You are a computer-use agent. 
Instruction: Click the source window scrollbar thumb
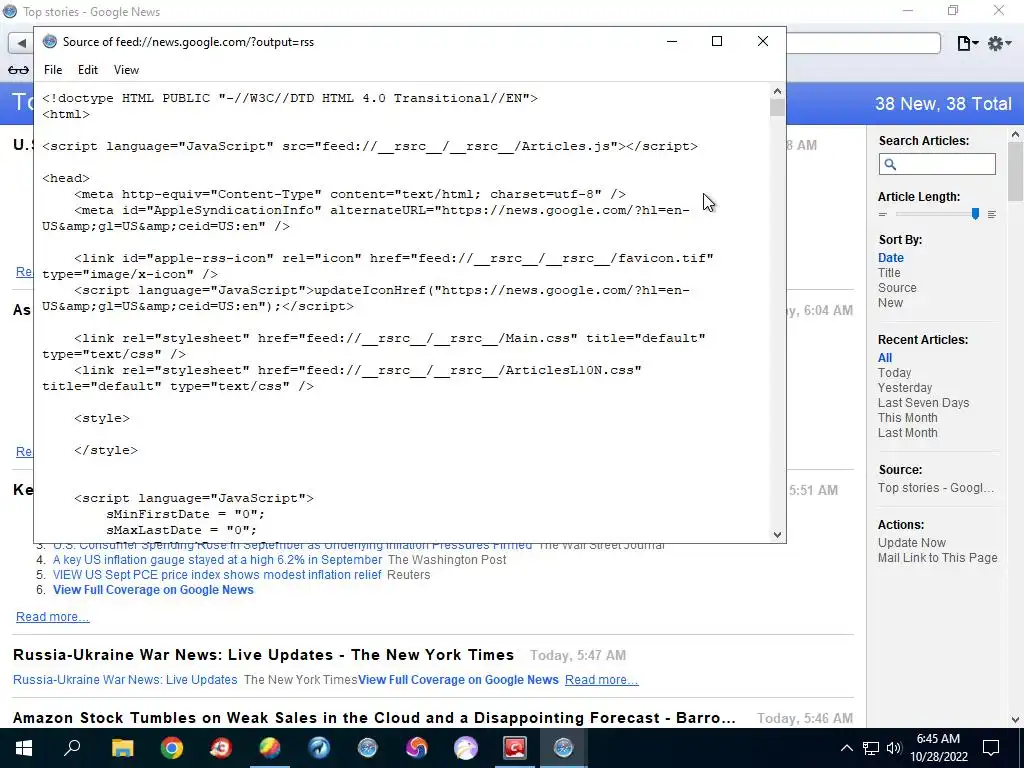coord(777,108)
